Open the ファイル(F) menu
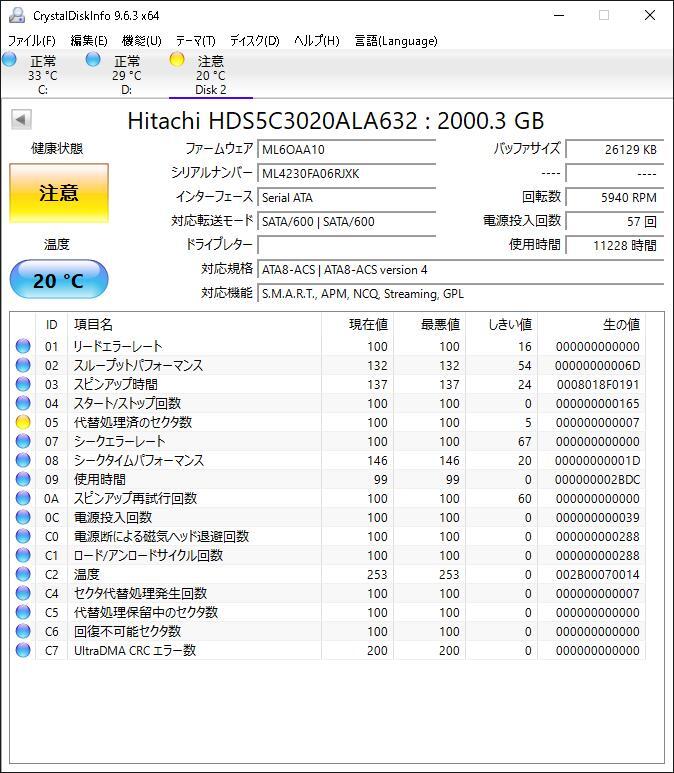The height and width of the screenshot is (773, 674). (32, 40)
